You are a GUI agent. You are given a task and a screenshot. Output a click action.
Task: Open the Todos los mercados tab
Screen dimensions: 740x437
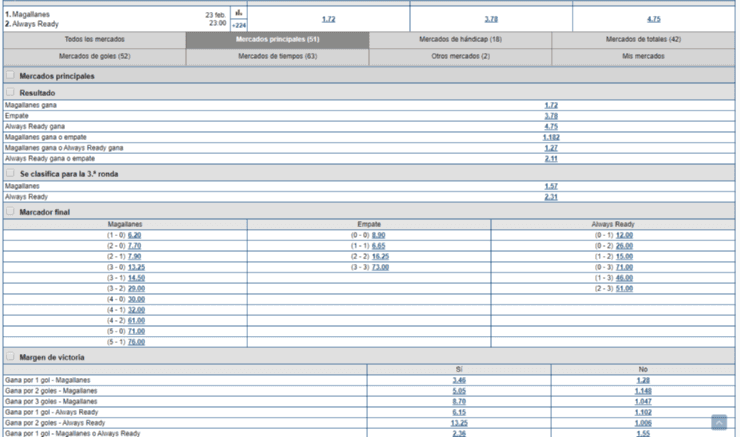click(x=93, y=40)
